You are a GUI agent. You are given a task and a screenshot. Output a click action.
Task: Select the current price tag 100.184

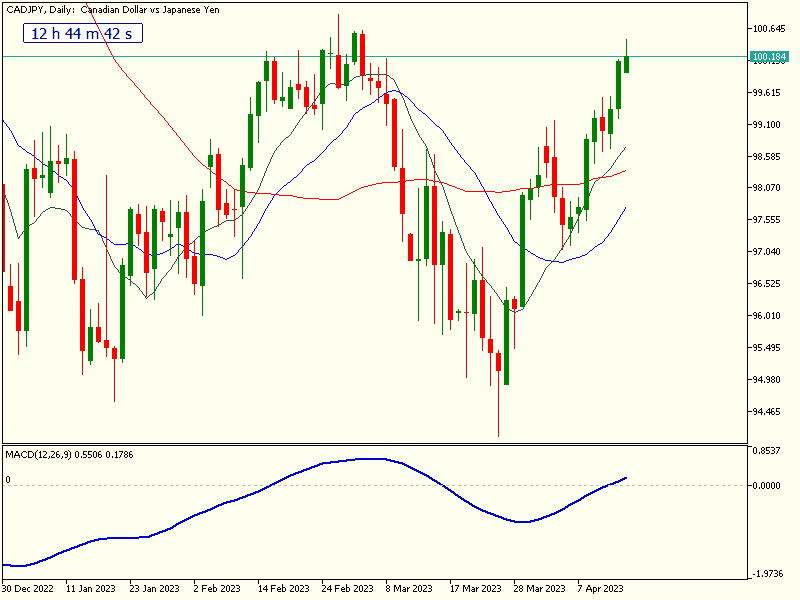(x=768, y=56)
